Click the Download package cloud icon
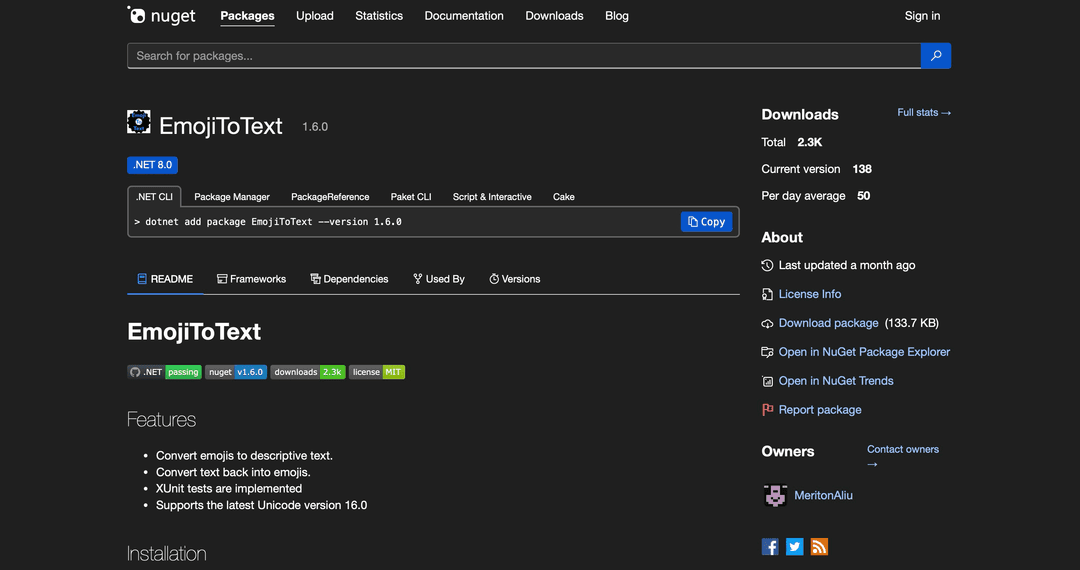The height and width of the screenshot is (570, 1080). point(767,323)
